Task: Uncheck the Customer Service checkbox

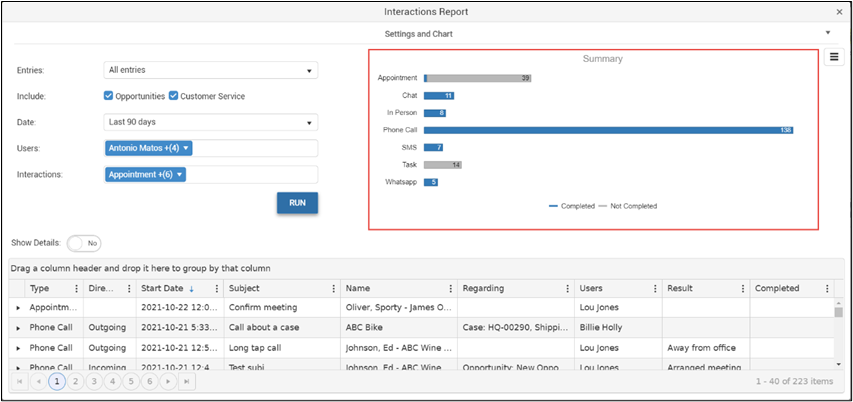Action: click(x=174, y=96)
